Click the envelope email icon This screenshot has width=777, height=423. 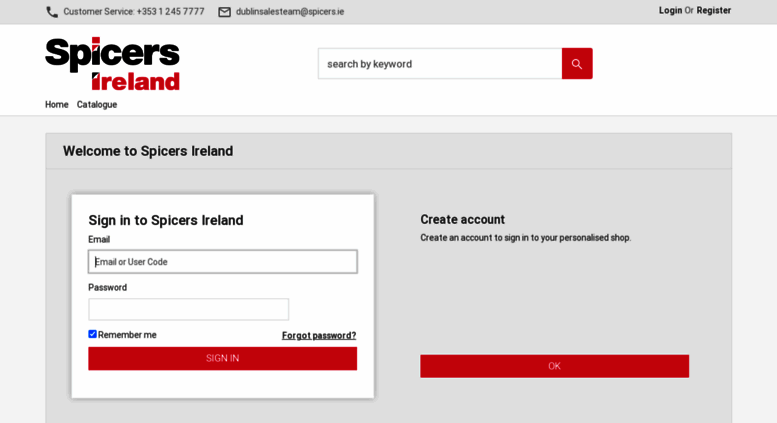[224, 12]
